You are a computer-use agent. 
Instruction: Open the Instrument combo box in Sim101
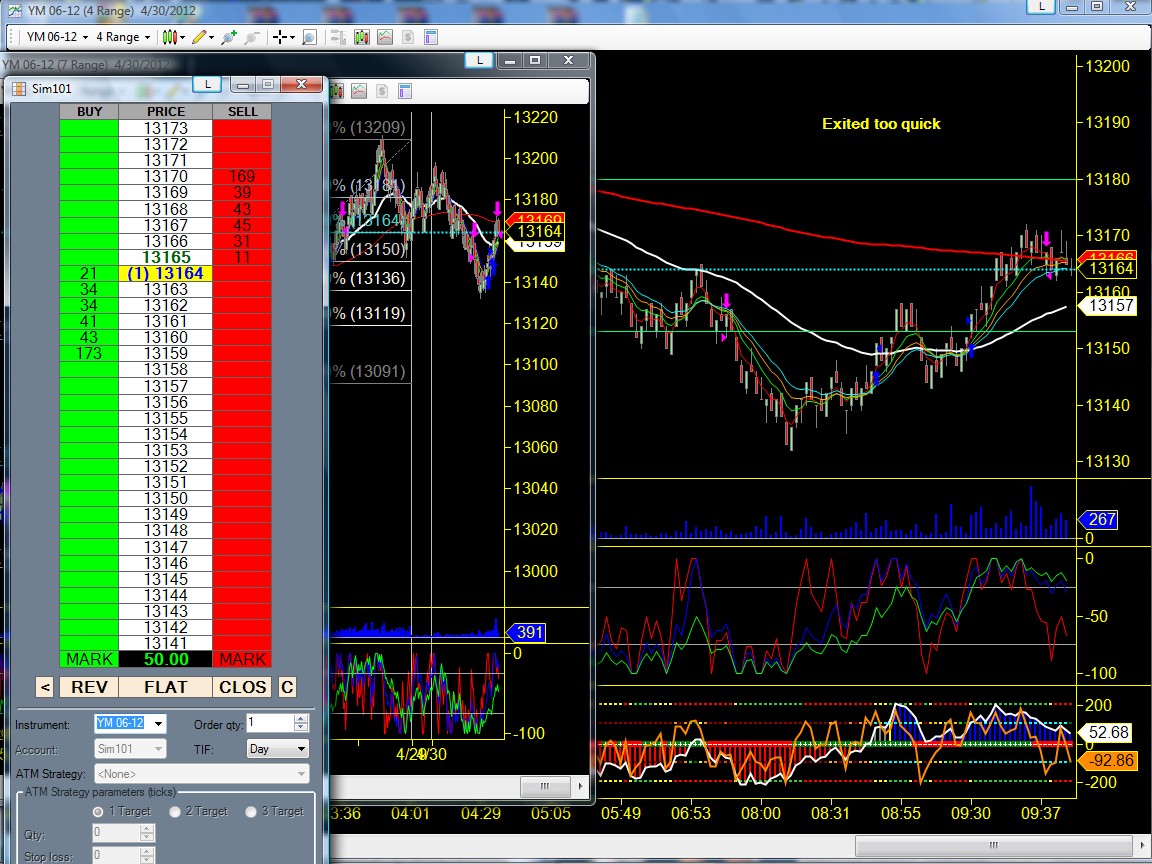[x=130, y=724]
